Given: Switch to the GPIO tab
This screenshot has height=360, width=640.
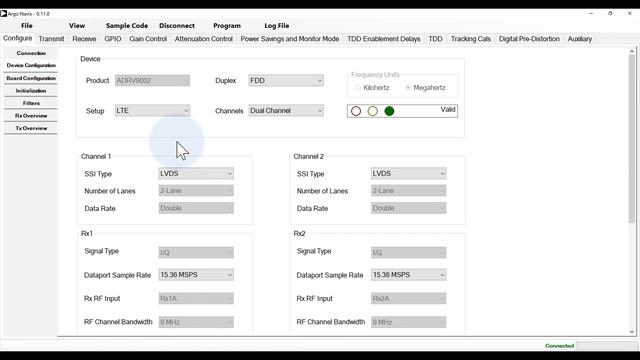Looking at the screenshot, I should [x=113, y=39].
